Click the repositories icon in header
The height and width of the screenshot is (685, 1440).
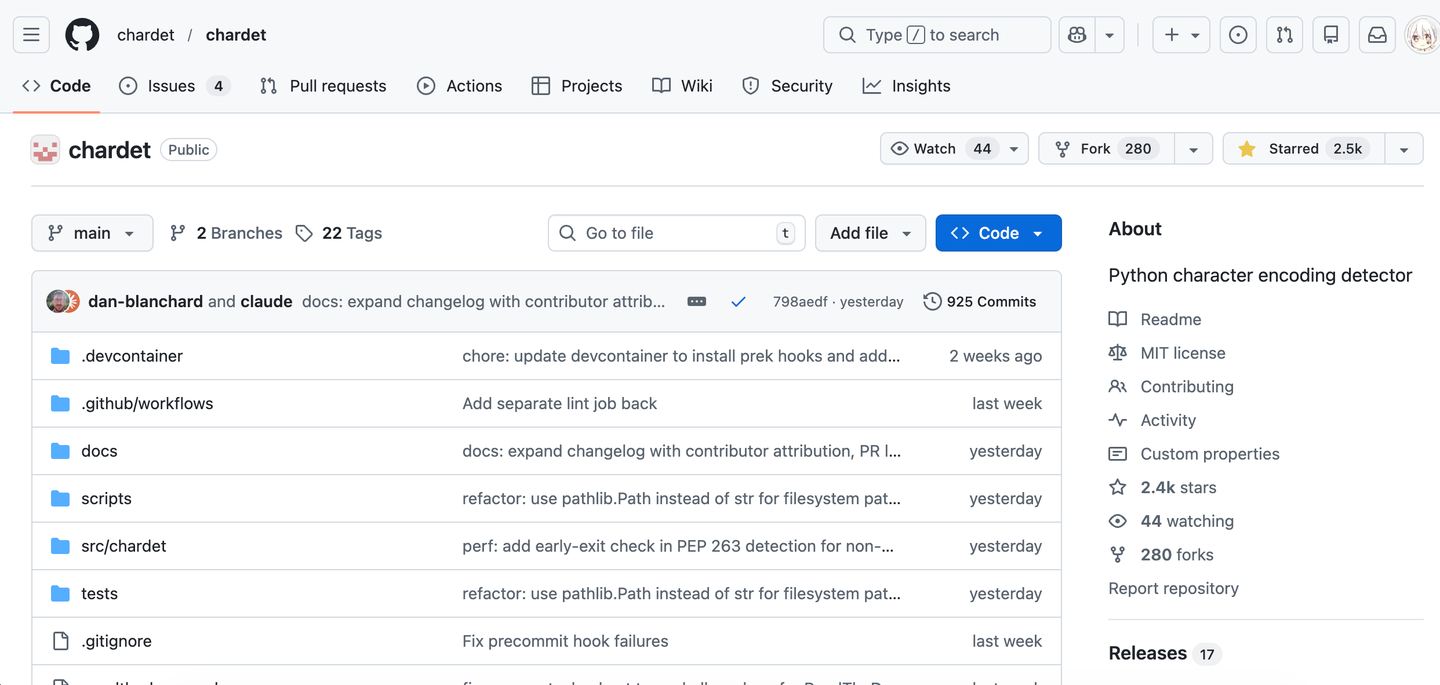click(1331, 35)
